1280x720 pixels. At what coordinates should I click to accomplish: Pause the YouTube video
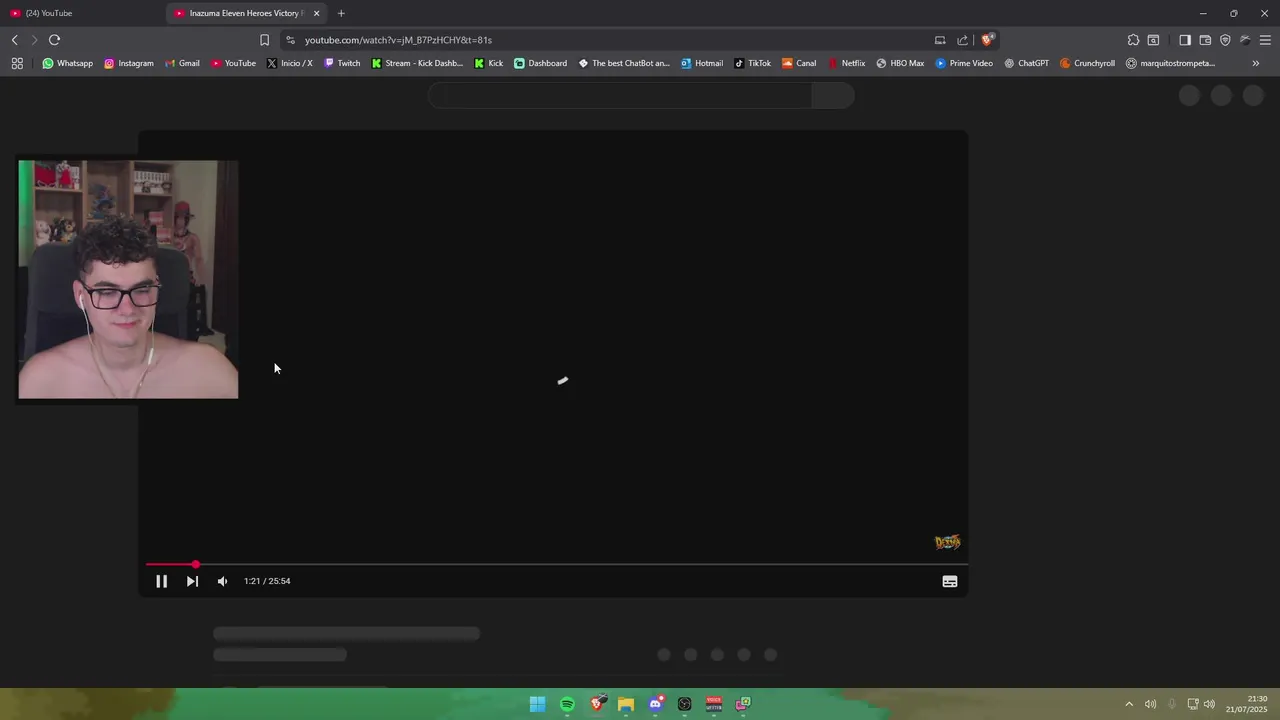coord(161,581)
